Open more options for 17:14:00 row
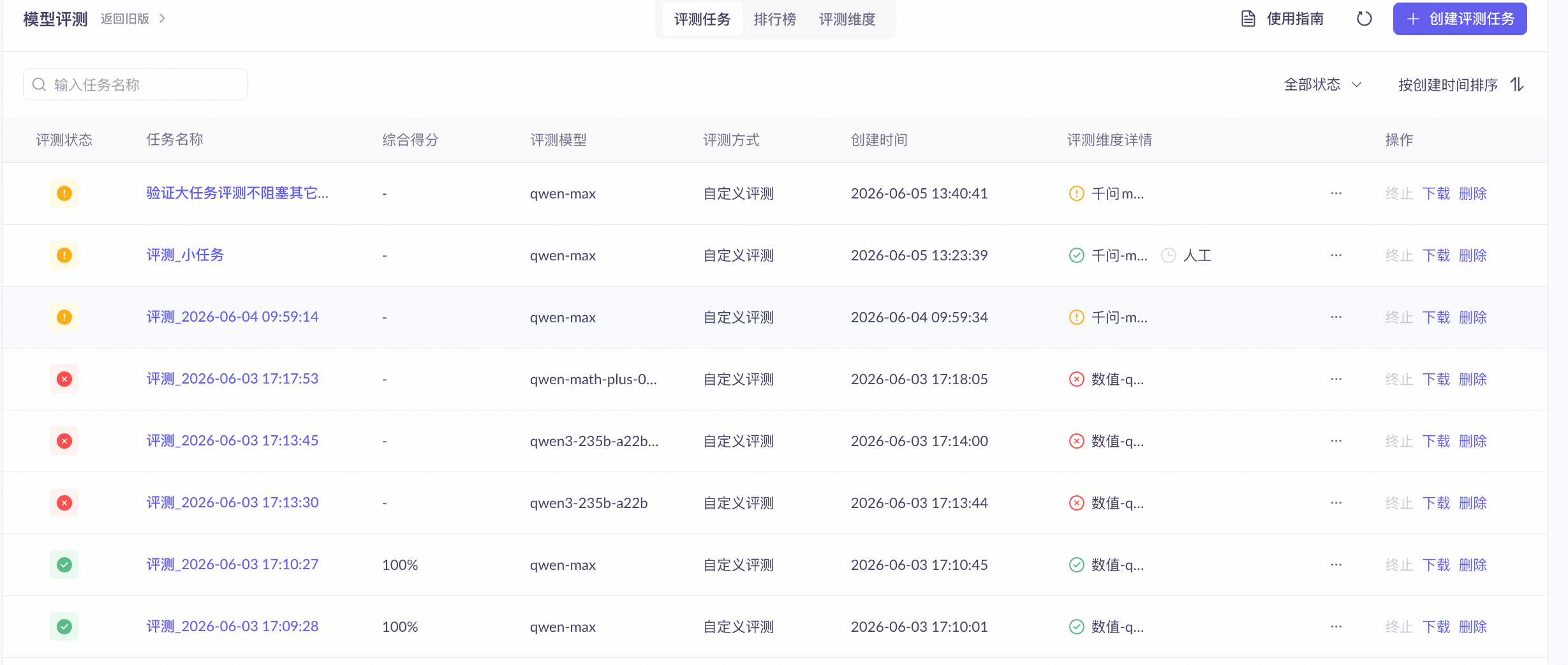The image size is (1568, 665). point(1336,441)
